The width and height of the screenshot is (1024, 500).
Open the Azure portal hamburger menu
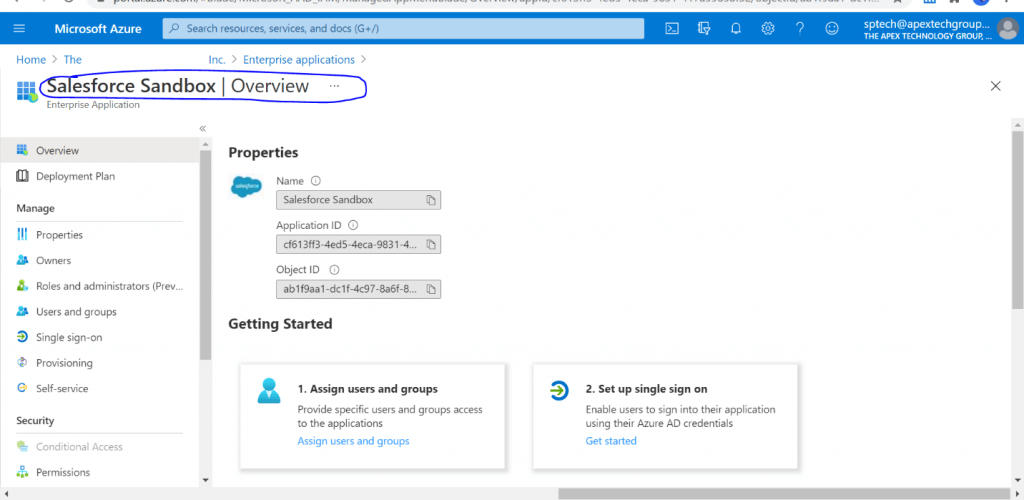[19, 29]
